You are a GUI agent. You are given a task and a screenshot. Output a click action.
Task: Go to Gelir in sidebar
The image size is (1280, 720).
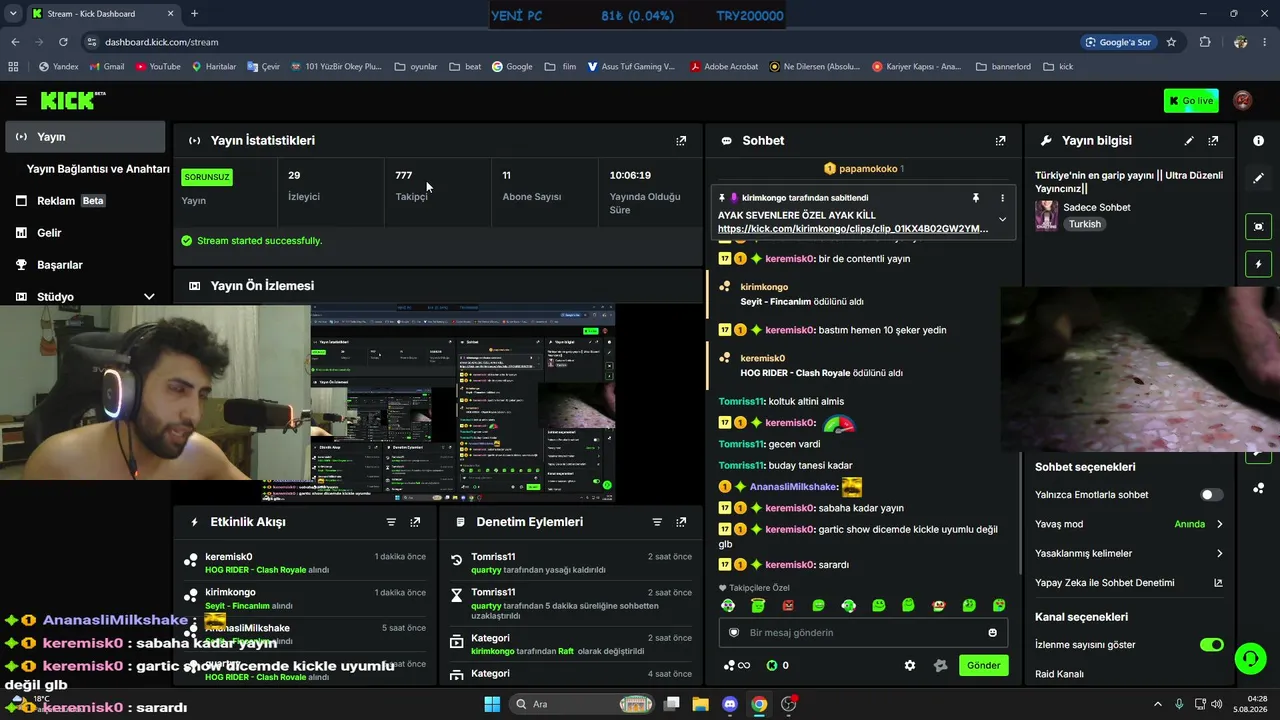85,233
